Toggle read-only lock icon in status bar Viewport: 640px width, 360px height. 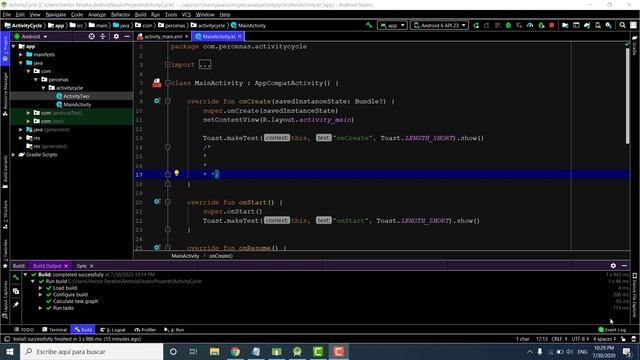(623, 339)
